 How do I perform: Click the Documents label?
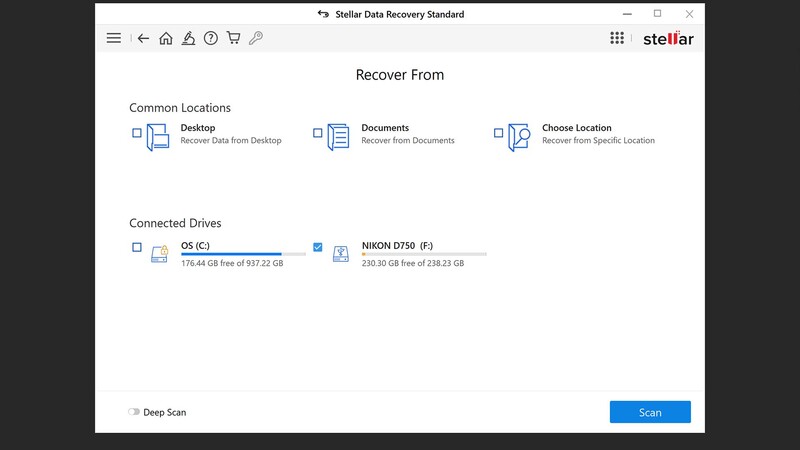pyautogui.click(x=385, y=128)
